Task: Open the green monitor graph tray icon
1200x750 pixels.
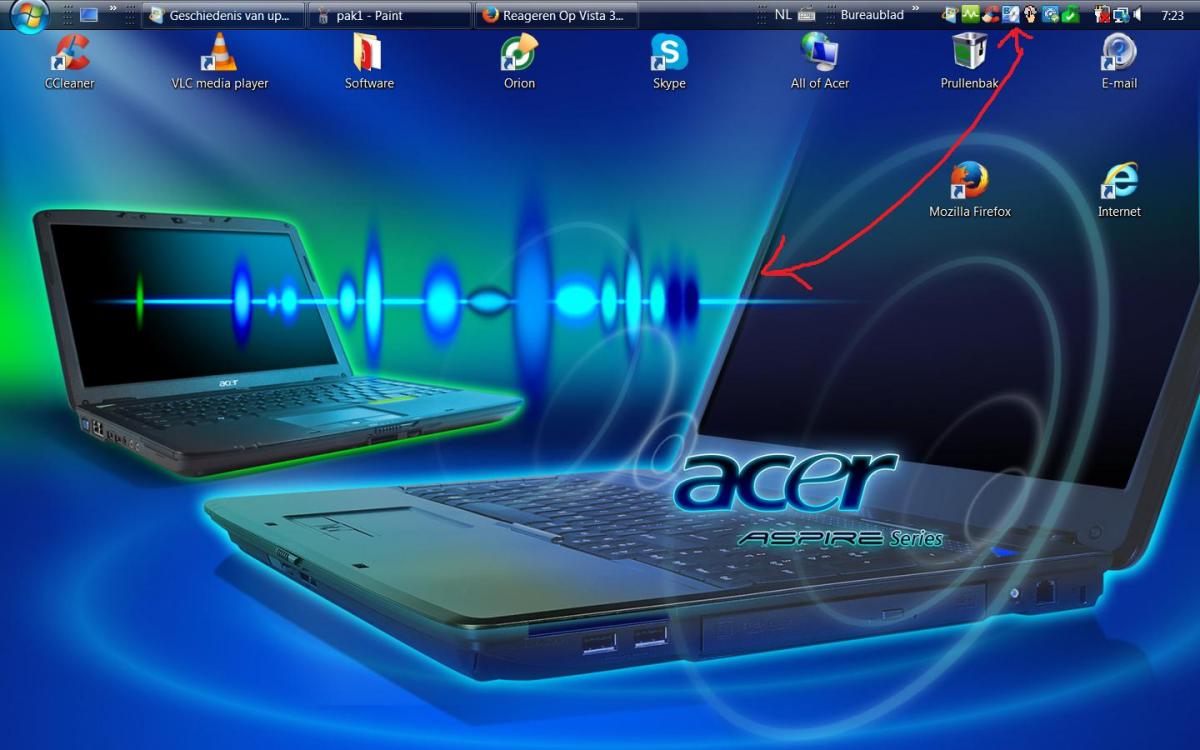Action: pos(970,15)
